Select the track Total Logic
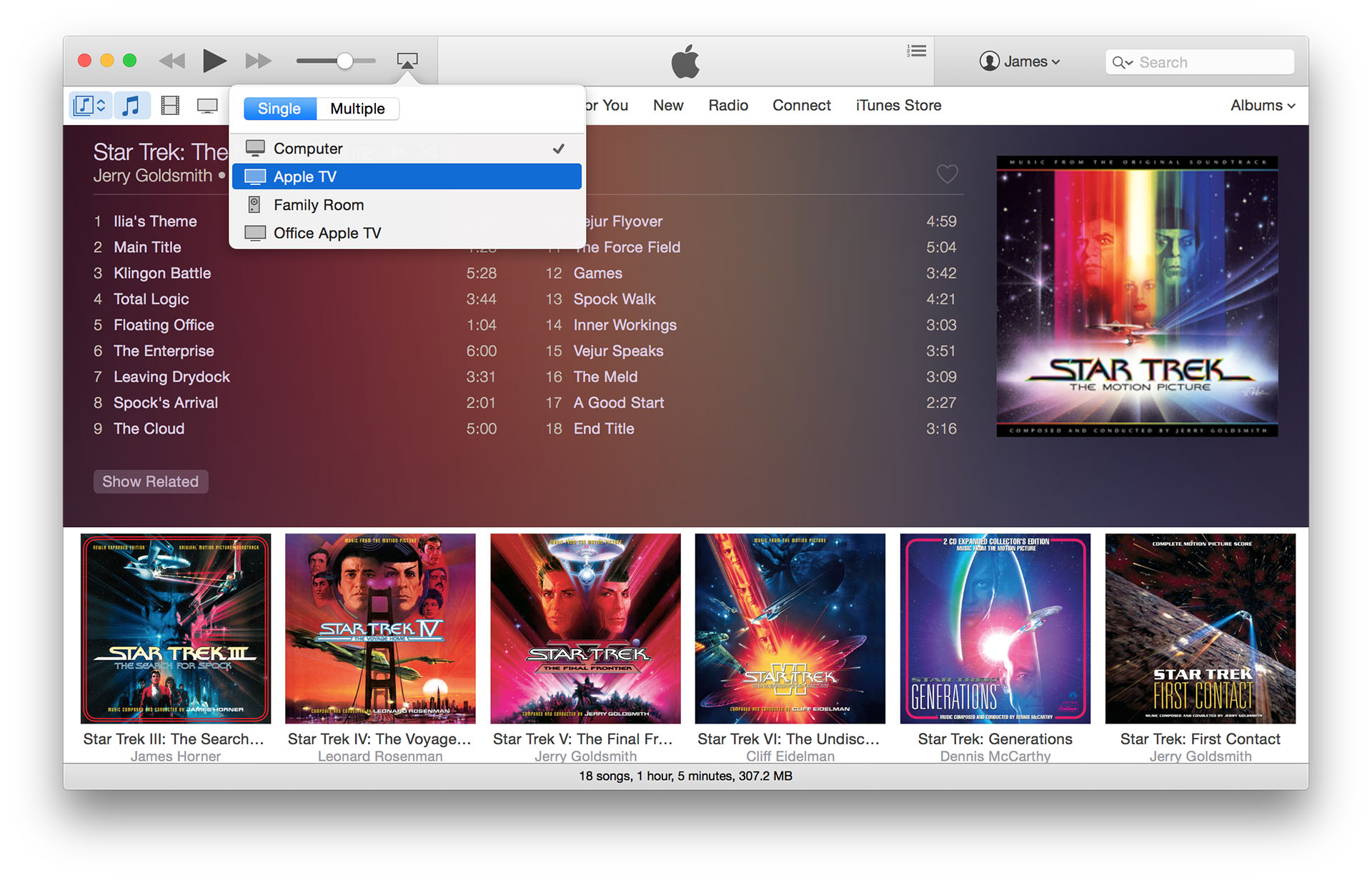 tap(151, 299)
